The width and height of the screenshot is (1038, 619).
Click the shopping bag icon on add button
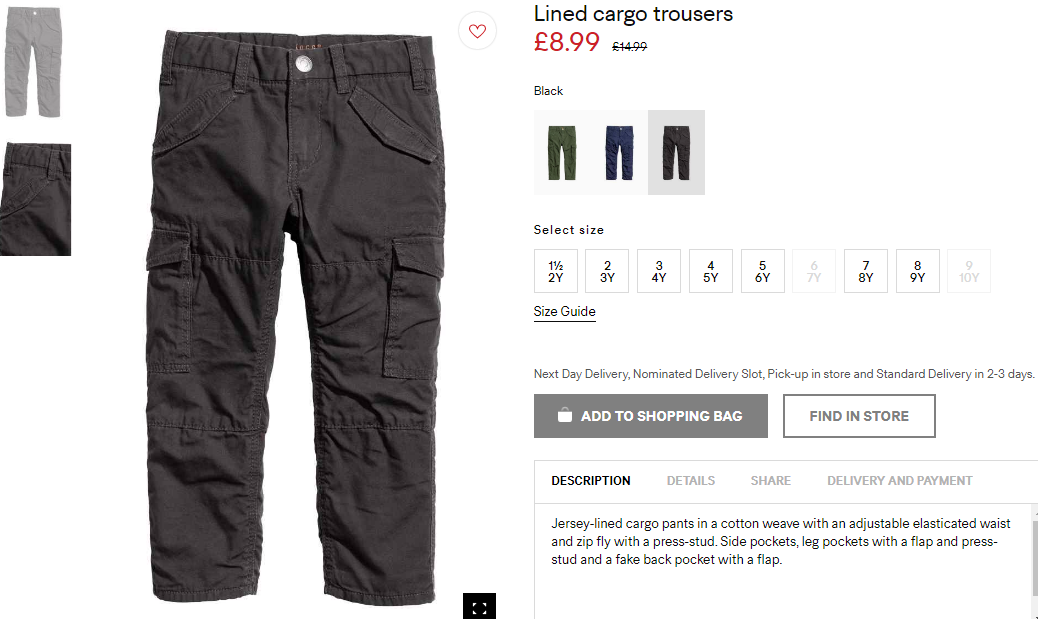click(x=564, y=415)
